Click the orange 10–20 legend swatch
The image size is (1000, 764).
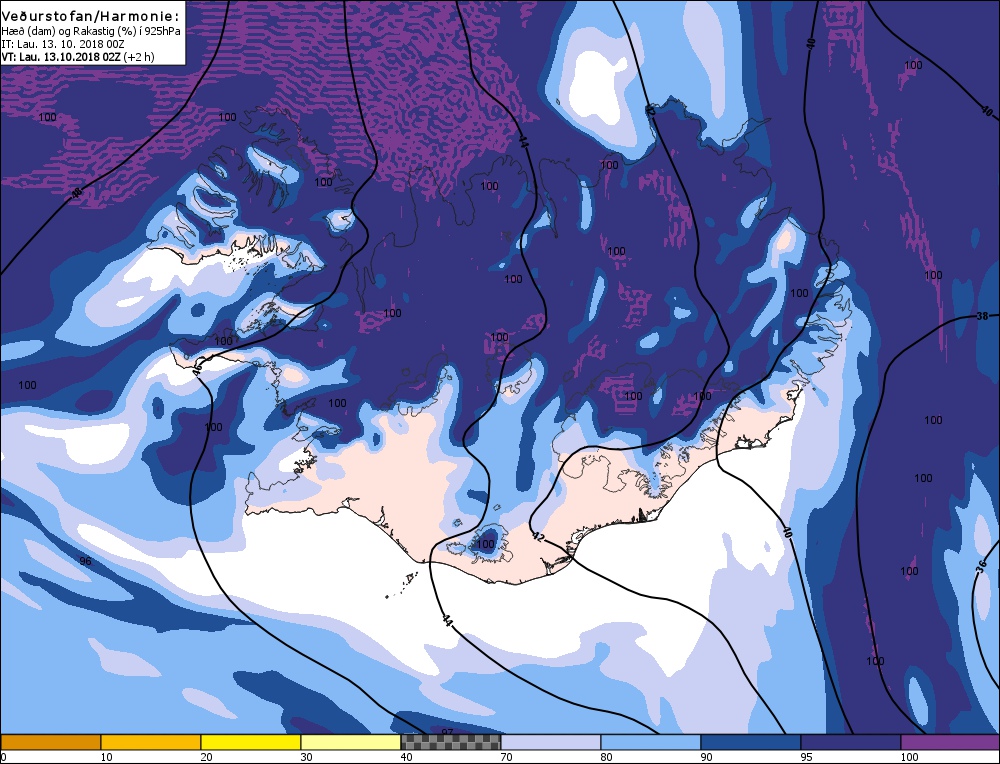(x=151, y=742)
